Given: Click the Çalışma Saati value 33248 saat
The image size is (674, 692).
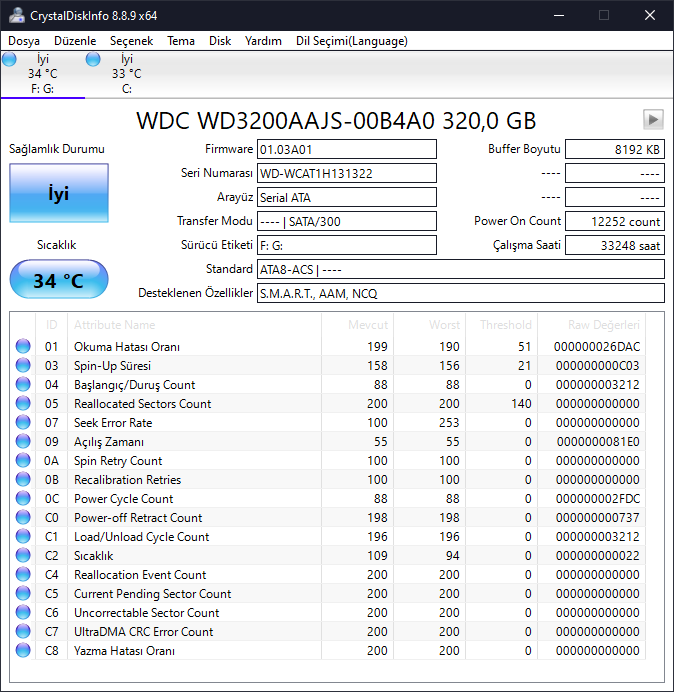Looking at the screenshot, I should 615,245.
